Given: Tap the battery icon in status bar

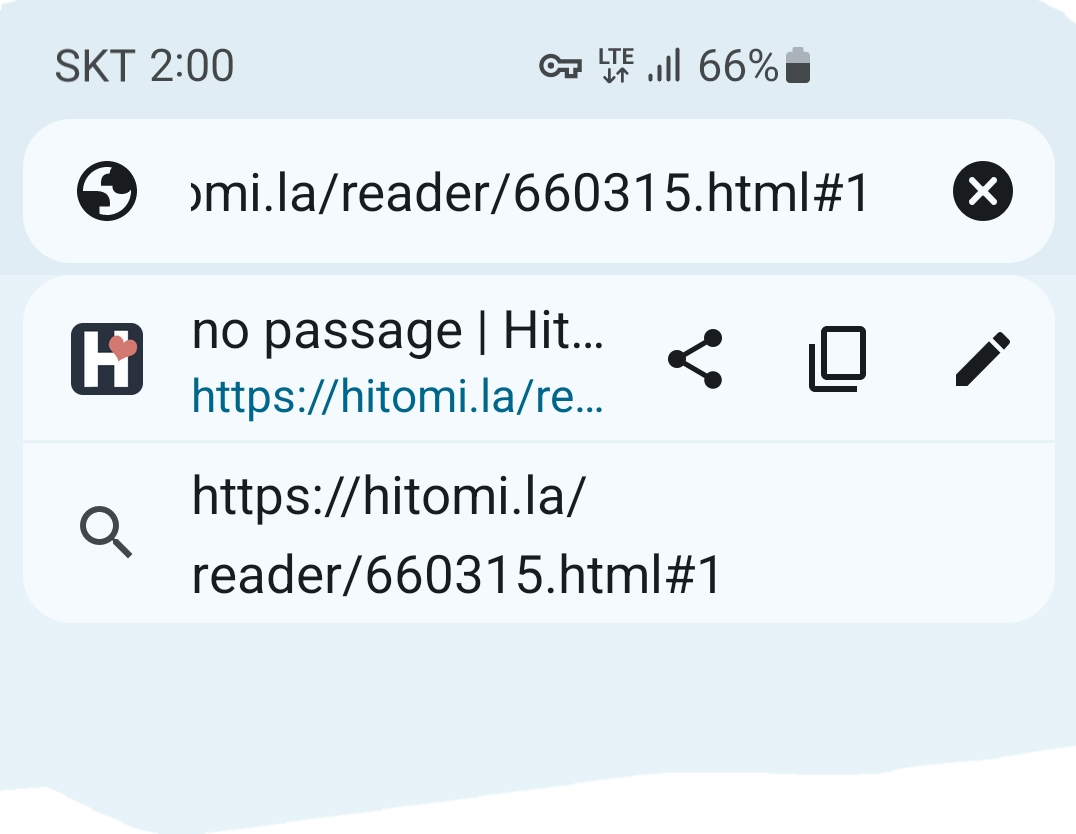Looking at the screenshot, I should [x=797, y=65].
